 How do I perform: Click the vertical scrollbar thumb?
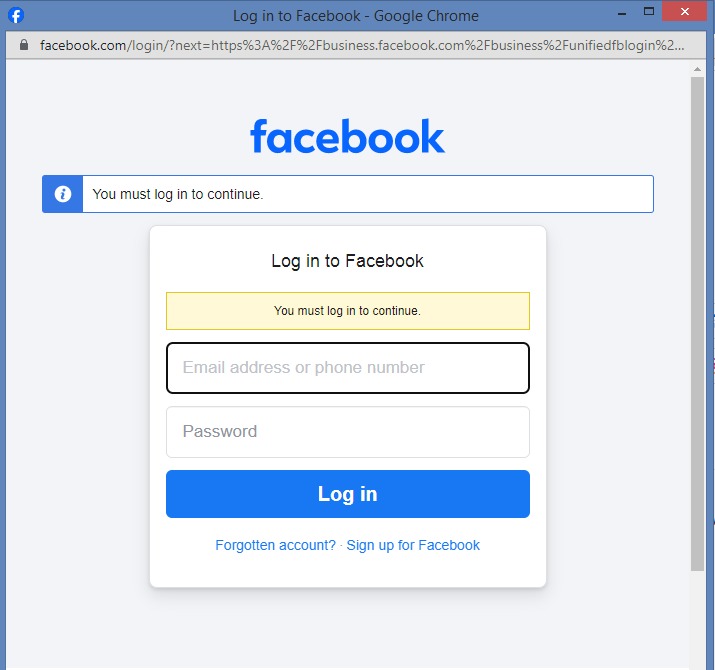(697, 324)
